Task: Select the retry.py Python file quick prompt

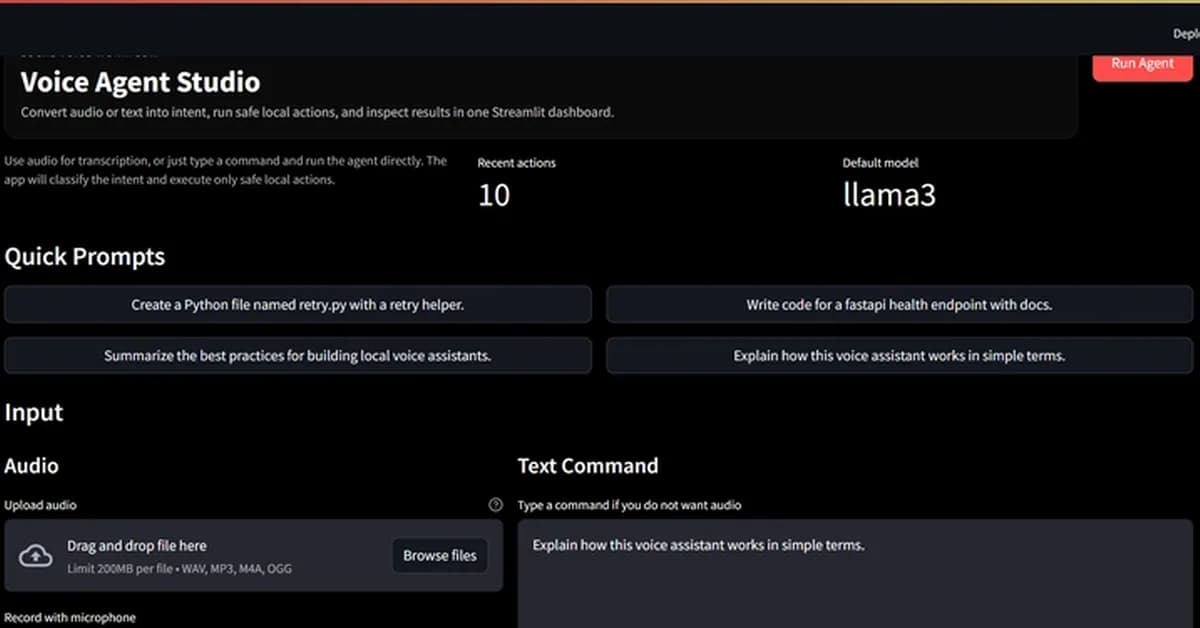Action: click(x=297, y=305)
